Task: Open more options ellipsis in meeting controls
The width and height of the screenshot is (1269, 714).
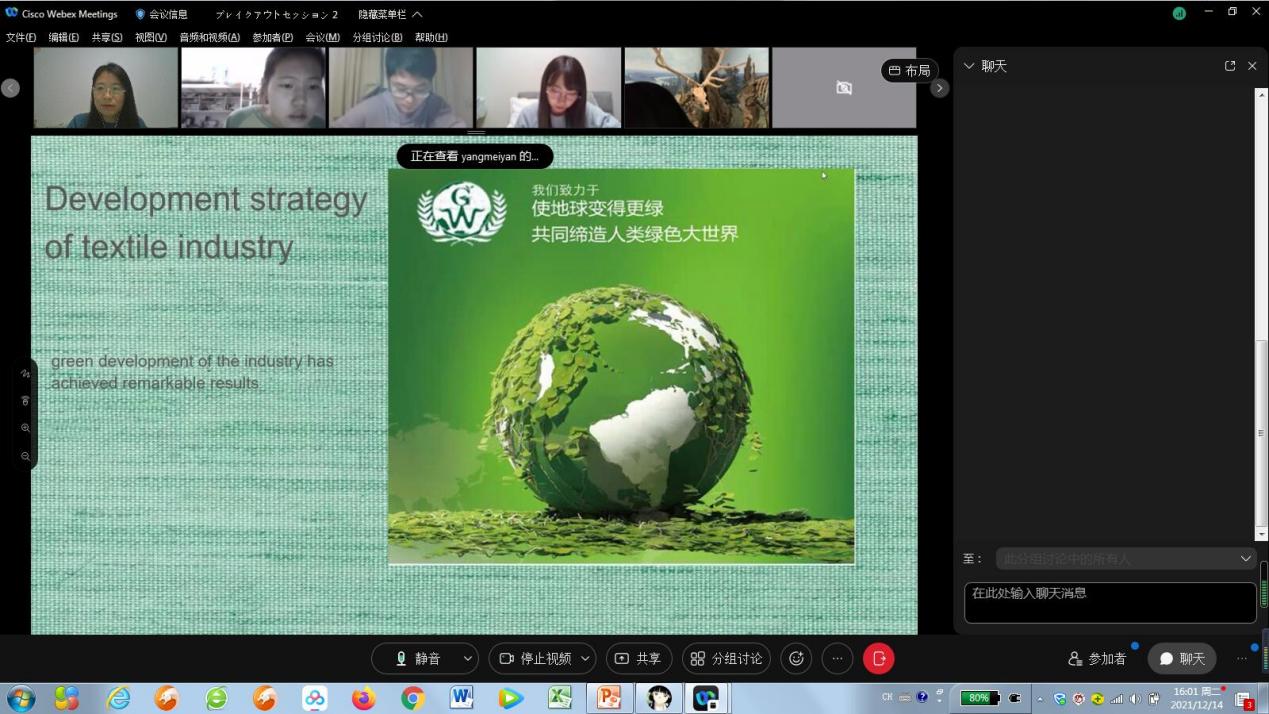Action: pos(837,658)
